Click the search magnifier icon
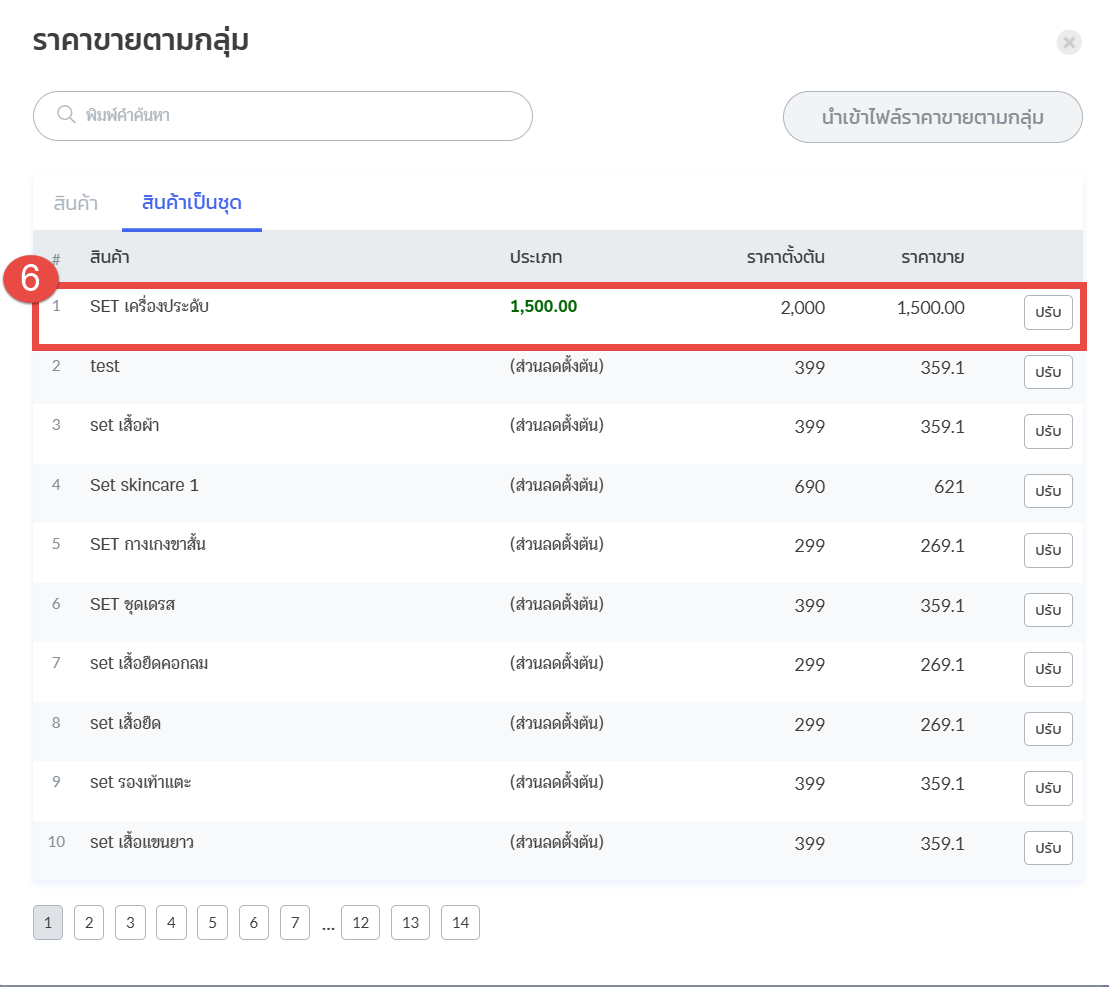Image resolution: width=1109 pixels, height=987 pixels. pyautogui.click(x=66, y=115)
